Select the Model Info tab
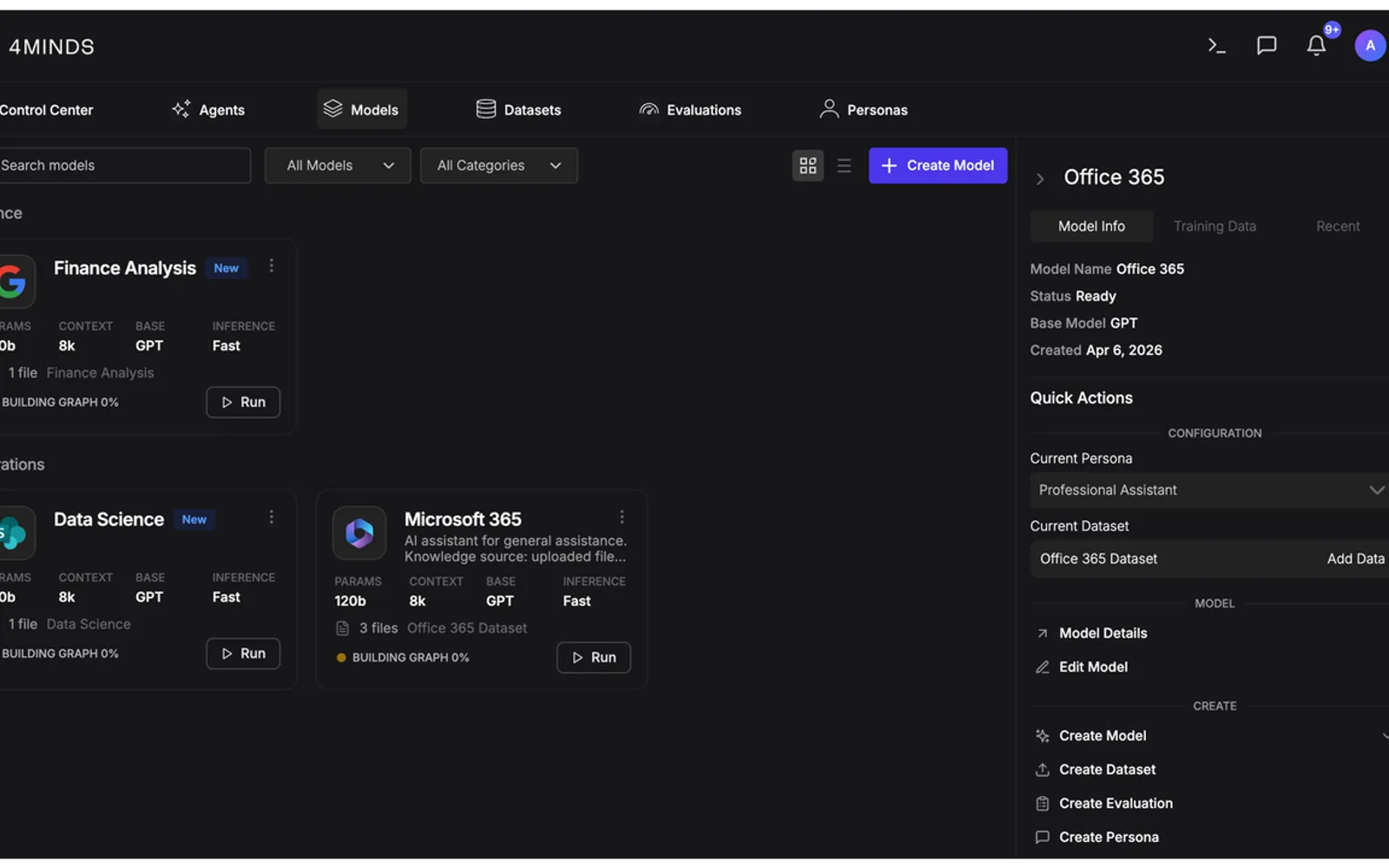Screen dimensions: 1389x868 coord(1091,227)
